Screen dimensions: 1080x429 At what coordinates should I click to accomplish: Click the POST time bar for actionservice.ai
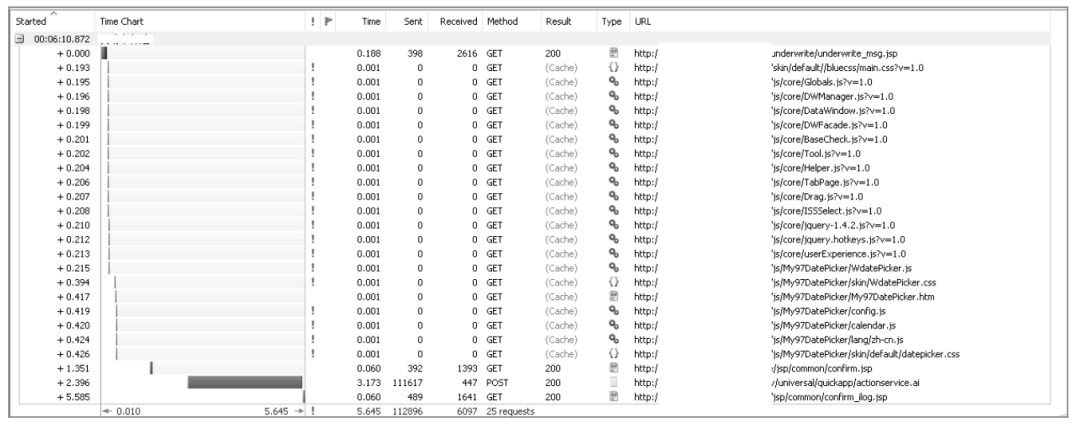coord(245,382)
